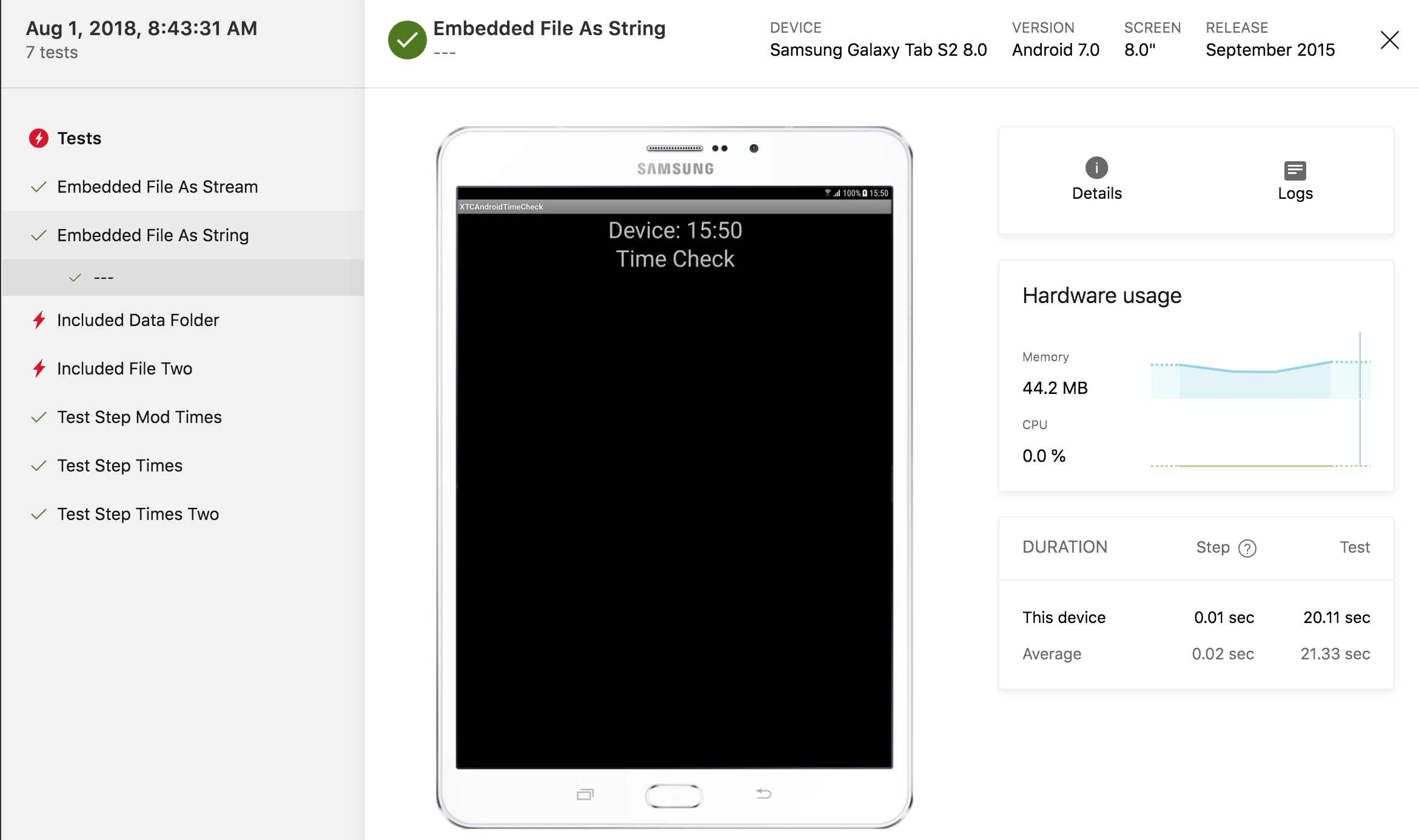The height and width of the screenshot is (840, 1419).
Task: Open the Logs panel
Action: click(1295, 180)
